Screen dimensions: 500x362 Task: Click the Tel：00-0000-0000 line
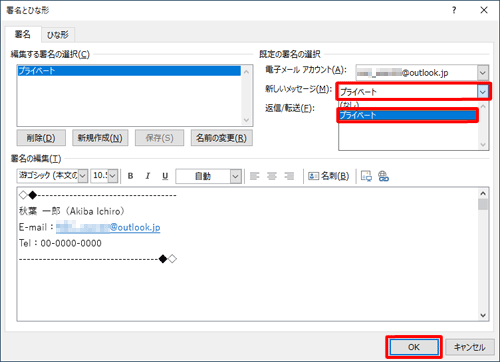pos(60,243)
